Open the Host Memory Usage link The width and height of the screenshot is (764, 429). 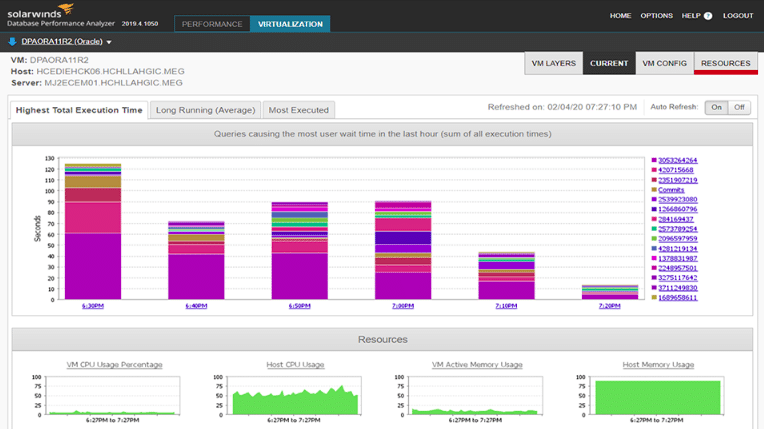pos(658,365)
